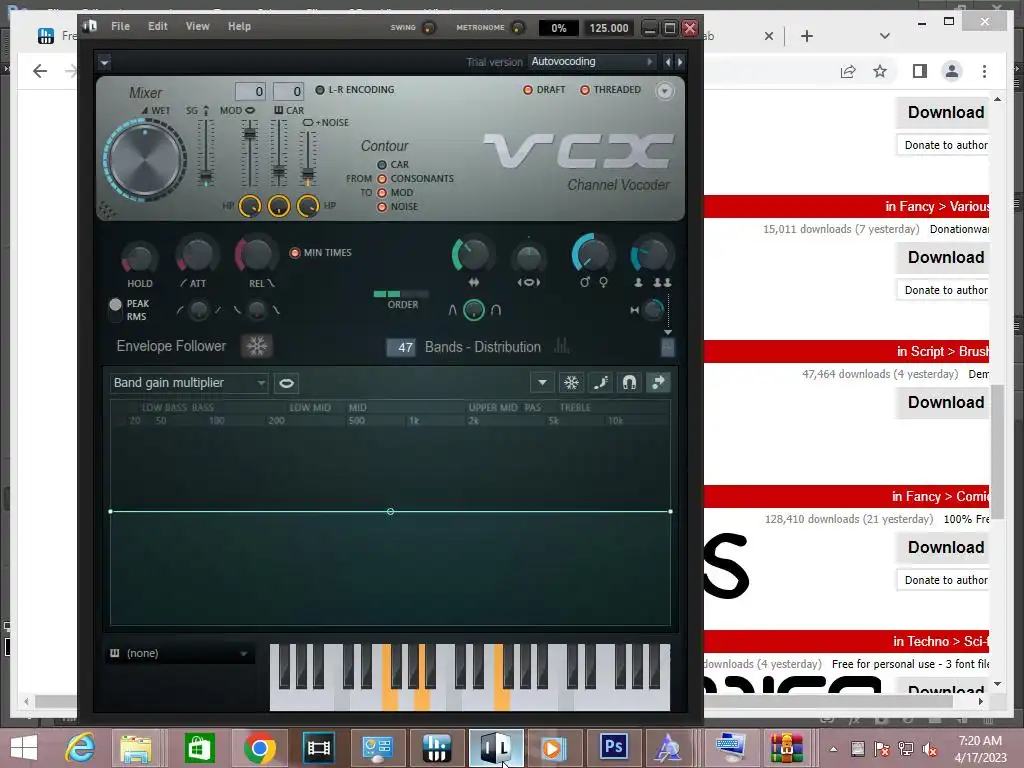Click the unison voices knob
The image size is (1024, 768).
pyautogui.click(x=651, y=255)
